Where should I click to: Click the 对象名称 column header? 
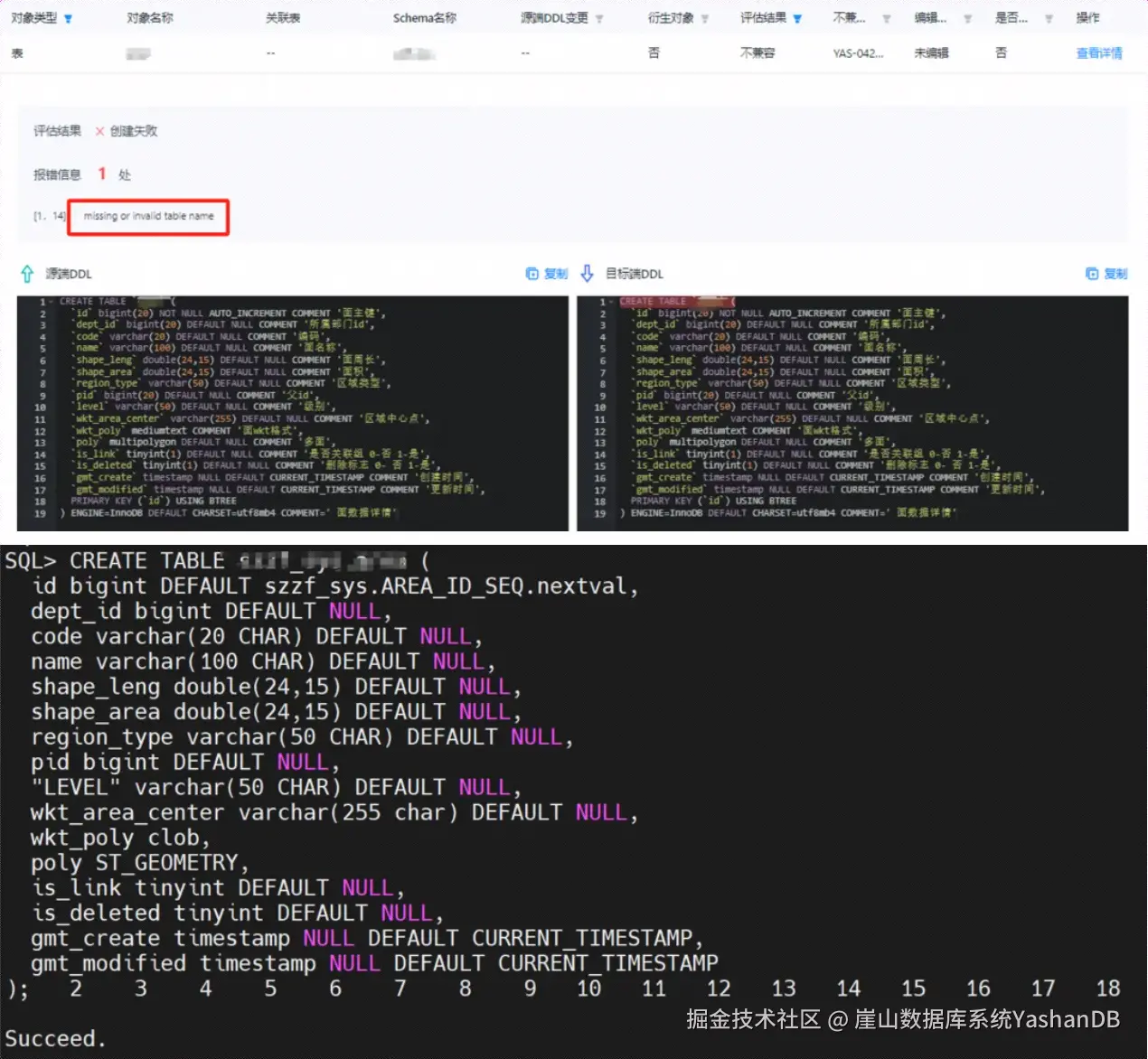click(x=150, y=18)
